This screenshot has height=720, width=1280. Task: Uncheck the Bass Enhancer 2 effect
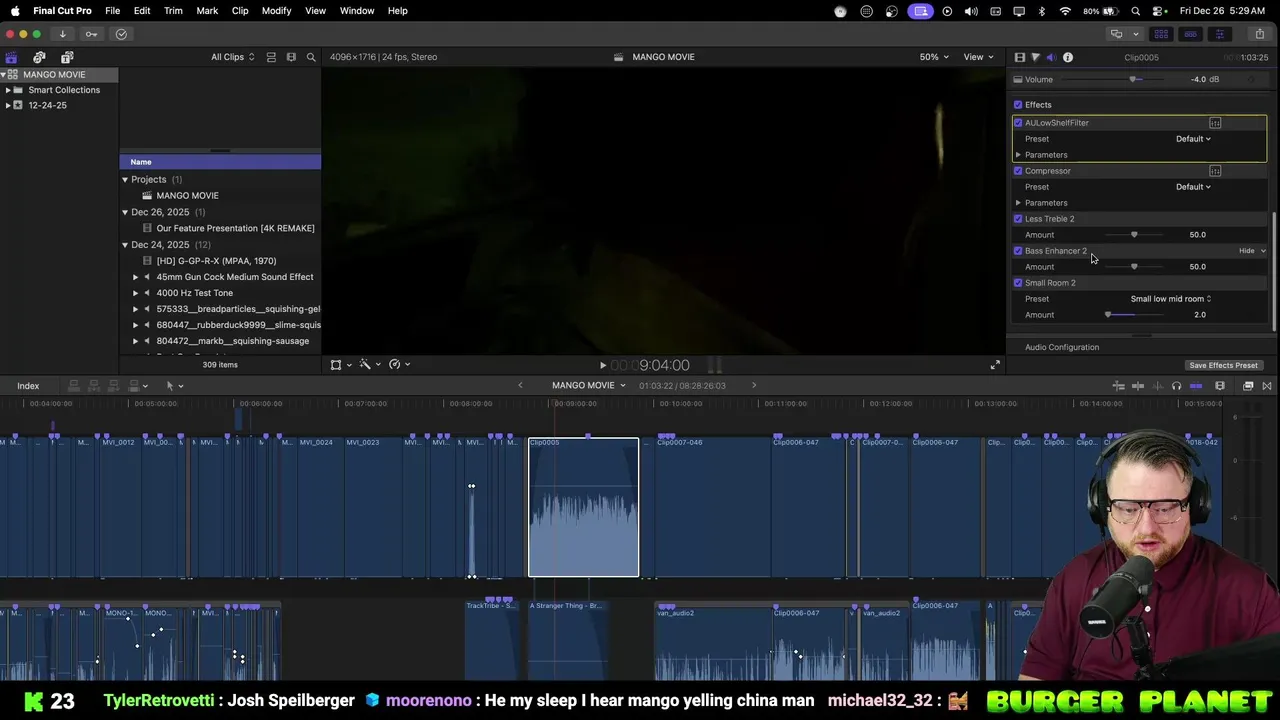pyautogui.click(x=1018, y=251)
